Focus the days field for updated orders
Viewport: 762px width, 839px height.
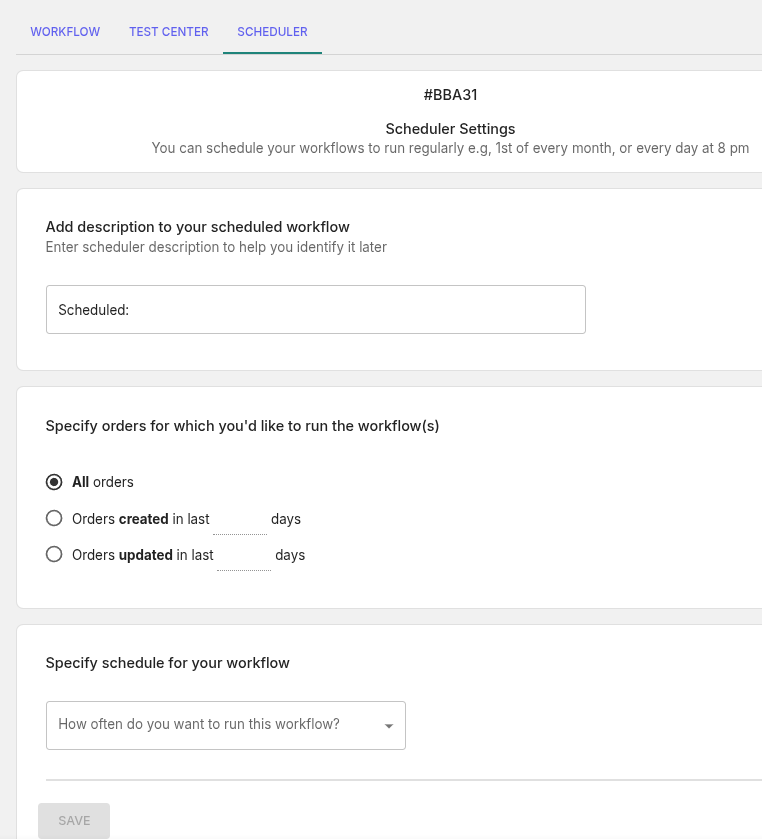click(x=243, y=556)
